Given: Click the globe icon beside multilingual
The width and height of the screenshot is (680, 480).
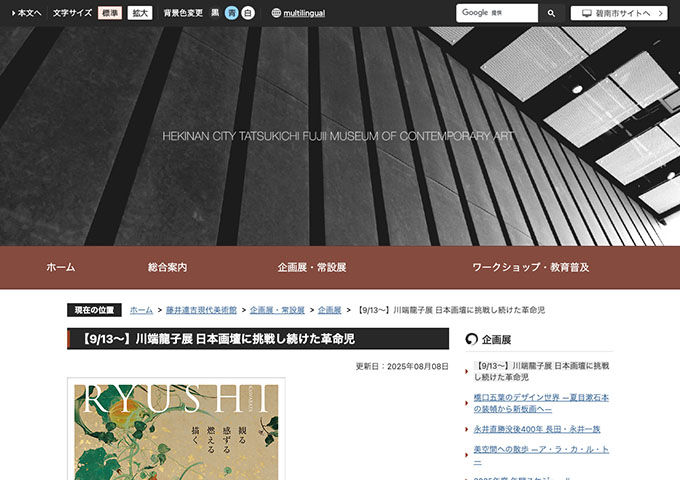Looking at the screenshot, I should pos(276,13).
